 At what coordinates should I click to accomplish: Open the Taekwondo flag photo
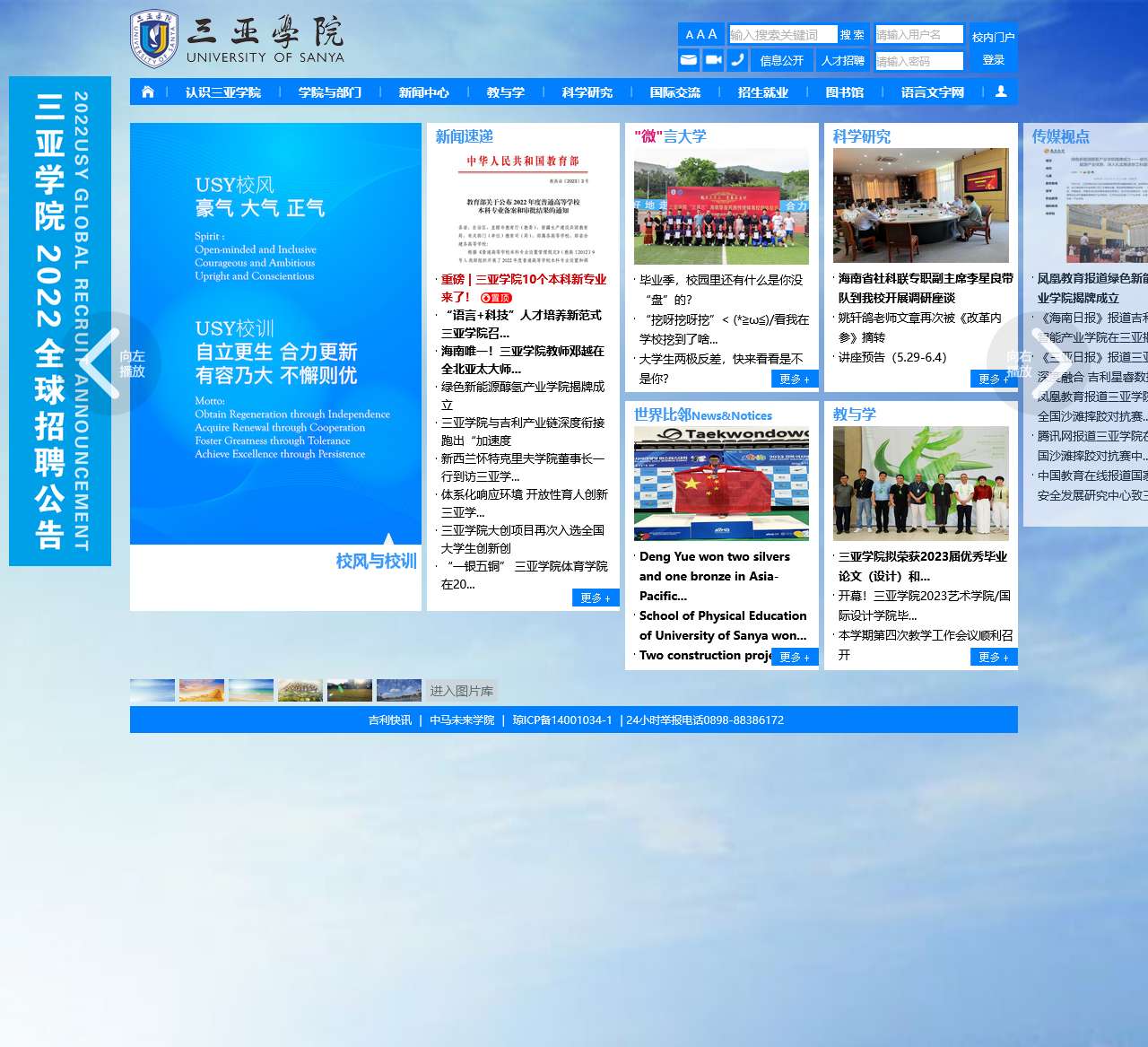(x=721, y=484)
